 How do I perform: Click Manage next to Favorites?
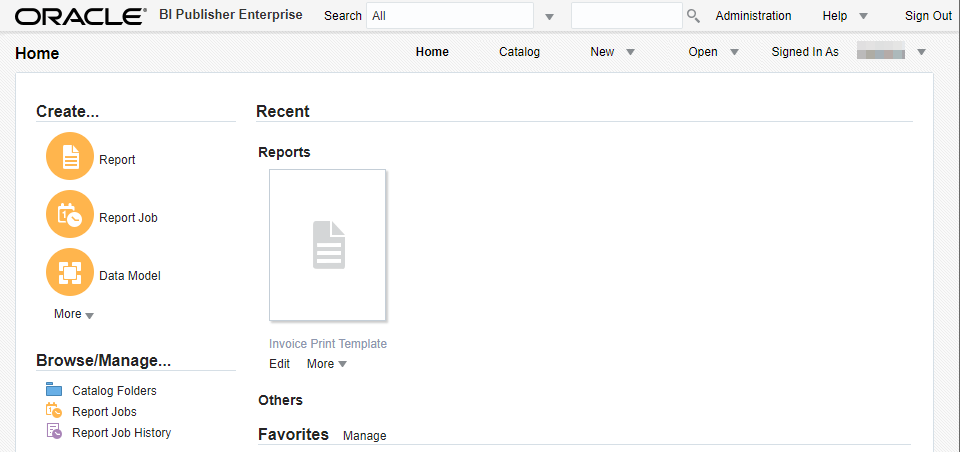(364, 435)
